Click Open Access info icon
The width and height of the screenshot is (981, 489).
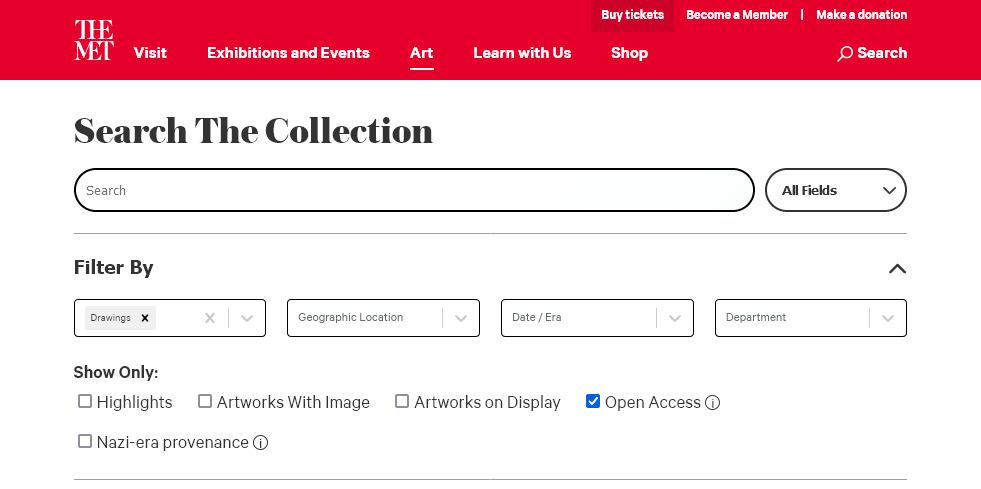click(713, 403)
